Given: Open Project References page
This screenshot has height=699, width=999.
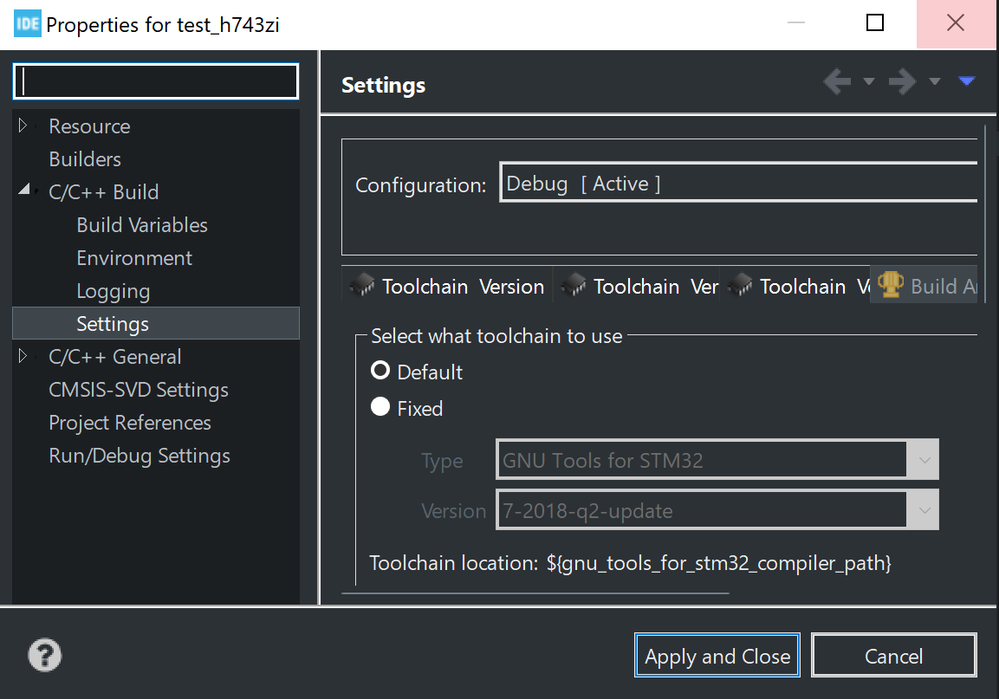Looking at the screenshot, I should click(130, 423).
